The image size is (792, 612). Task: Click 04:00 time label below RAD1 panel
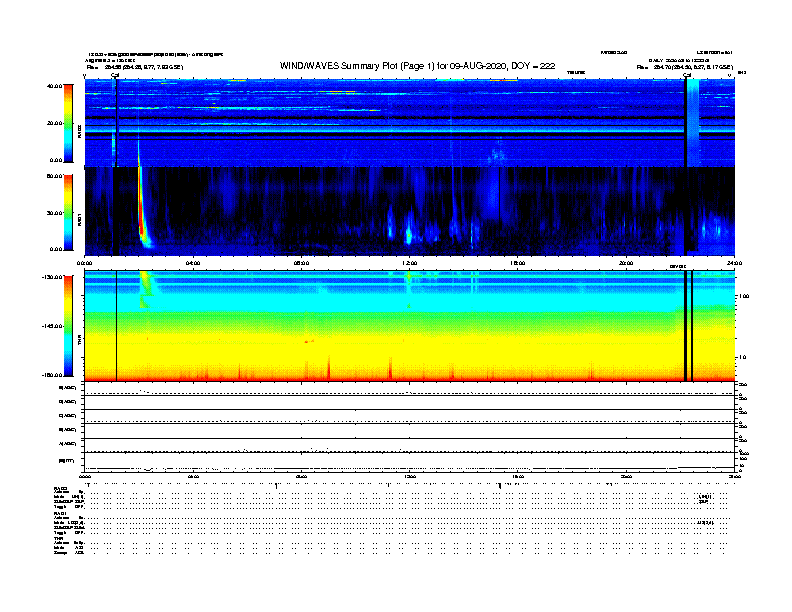[193, 263]
